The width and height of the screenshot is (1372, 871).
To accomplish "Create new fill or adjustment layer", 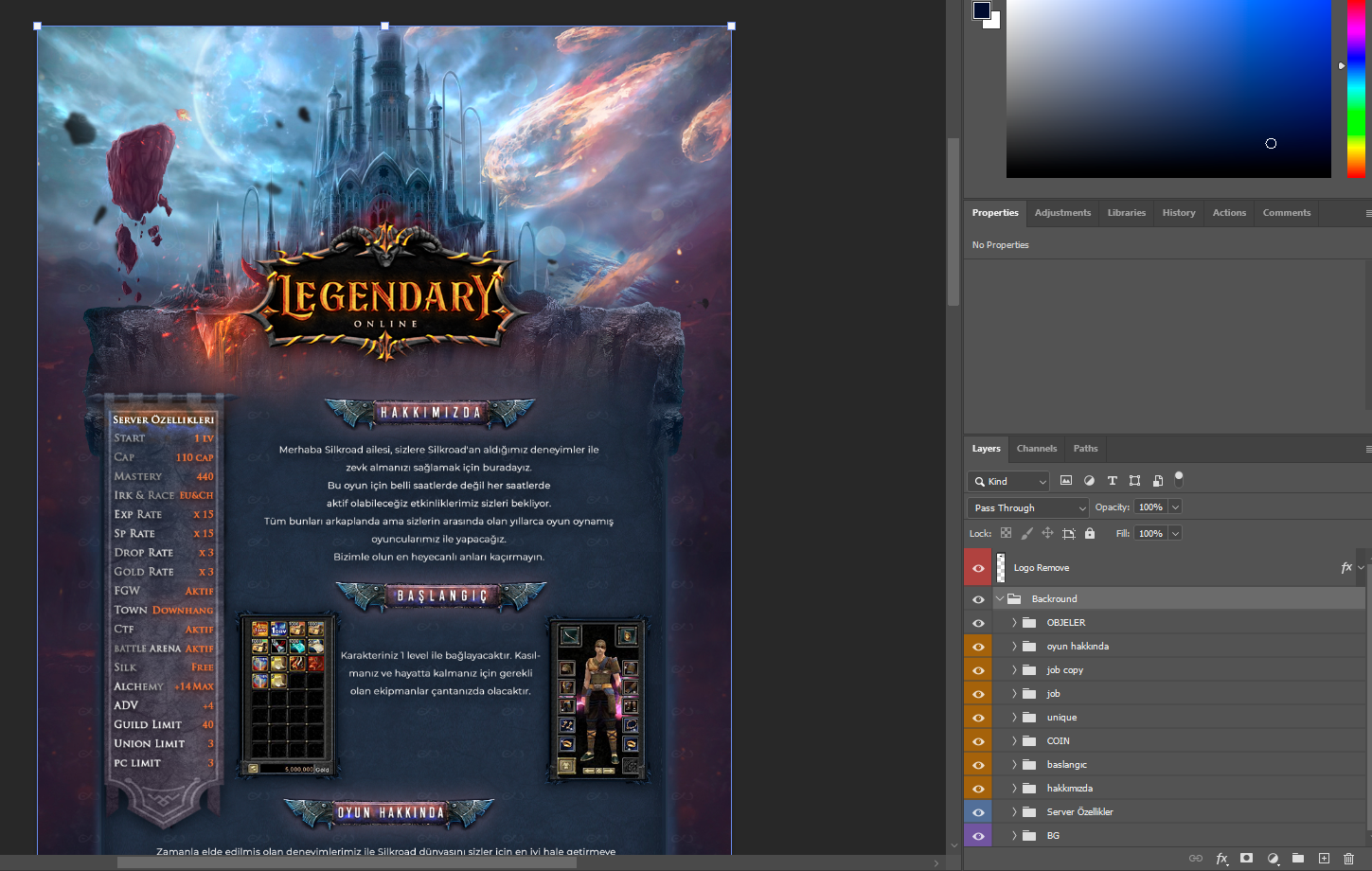I will [x=1273, y=859].
